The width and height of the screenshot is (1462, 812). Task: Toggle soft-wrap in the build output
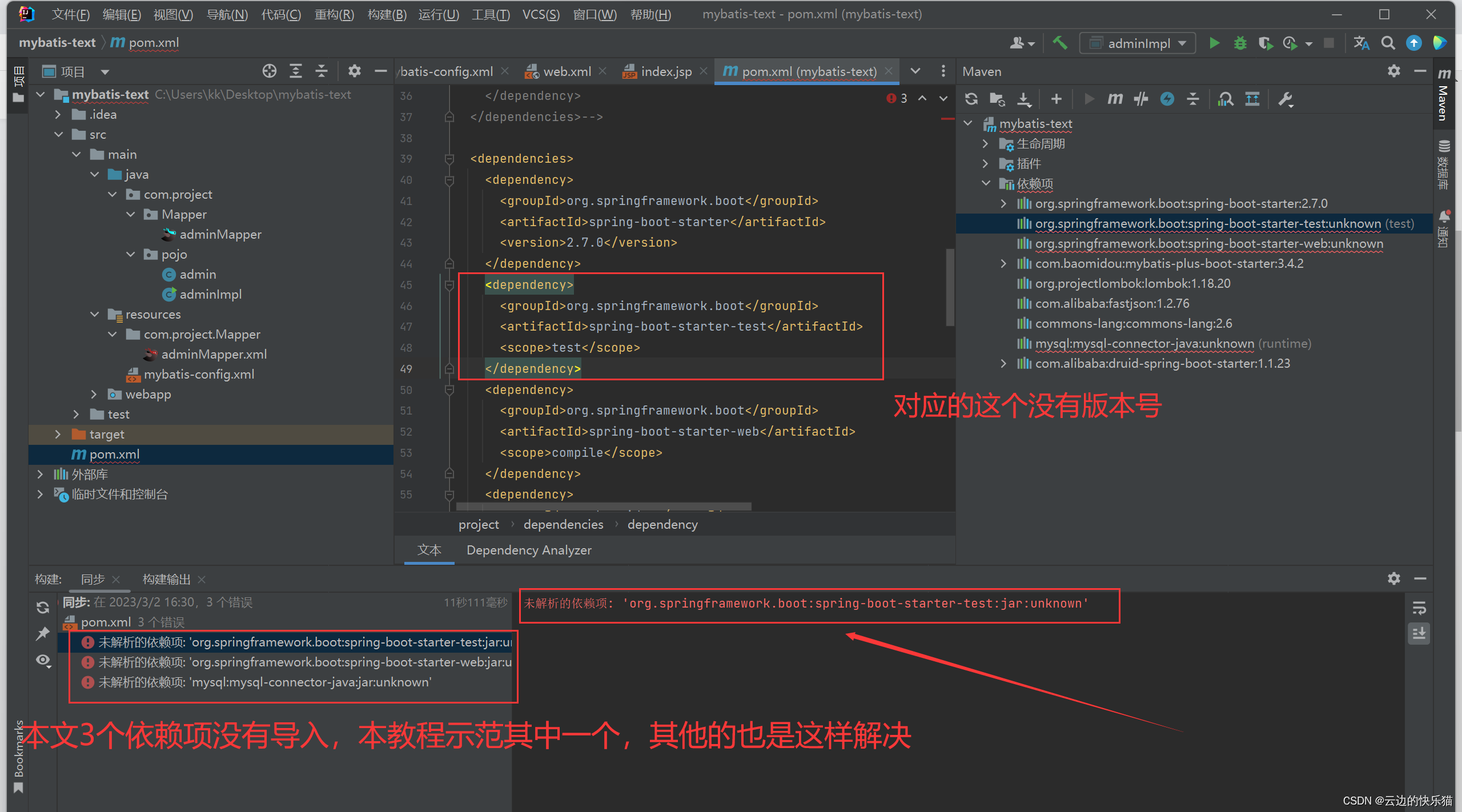click(x=1419, y=608)
